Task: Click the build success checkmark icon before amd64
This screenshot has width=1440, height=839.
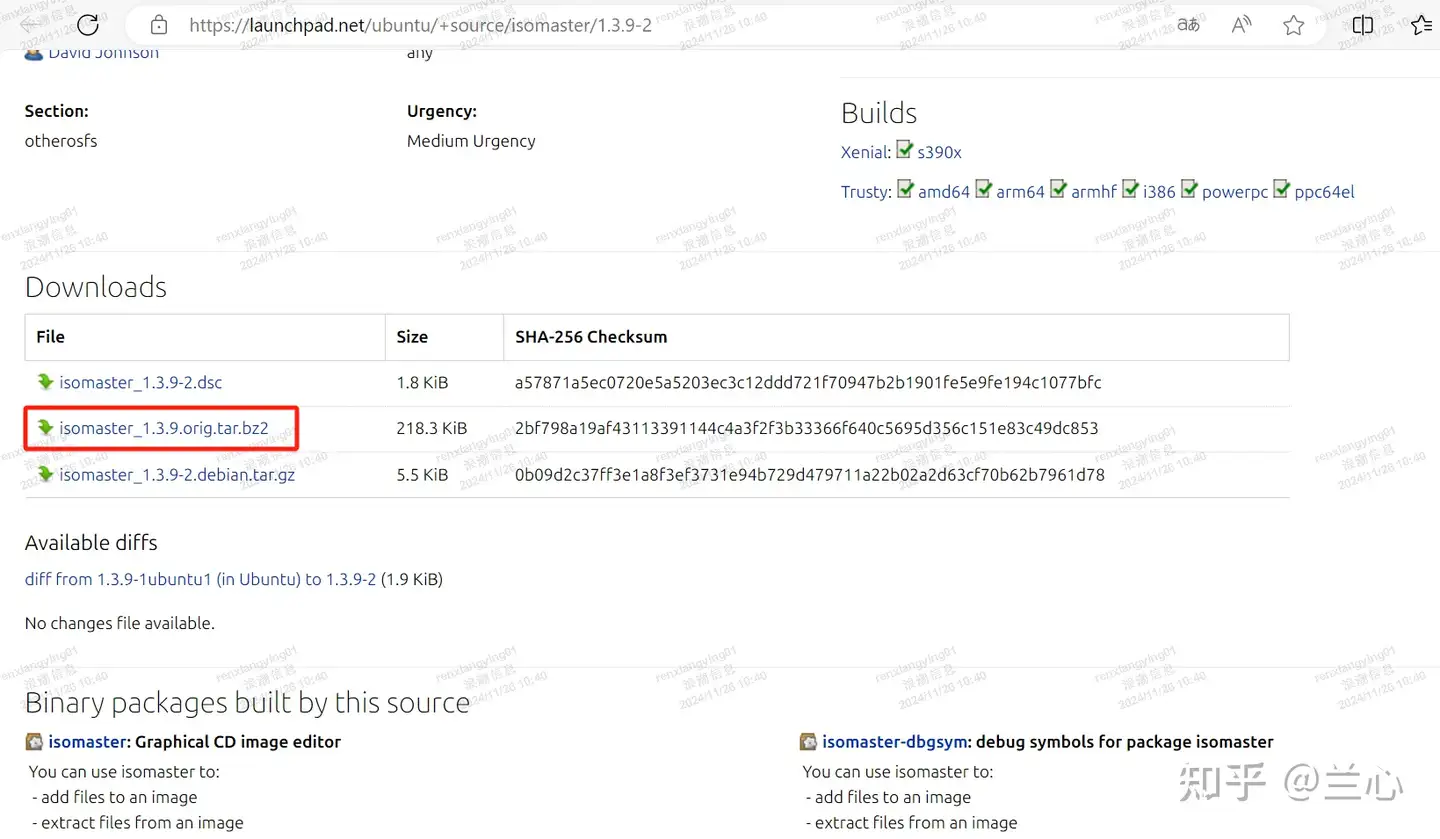Action: (906, 189)
